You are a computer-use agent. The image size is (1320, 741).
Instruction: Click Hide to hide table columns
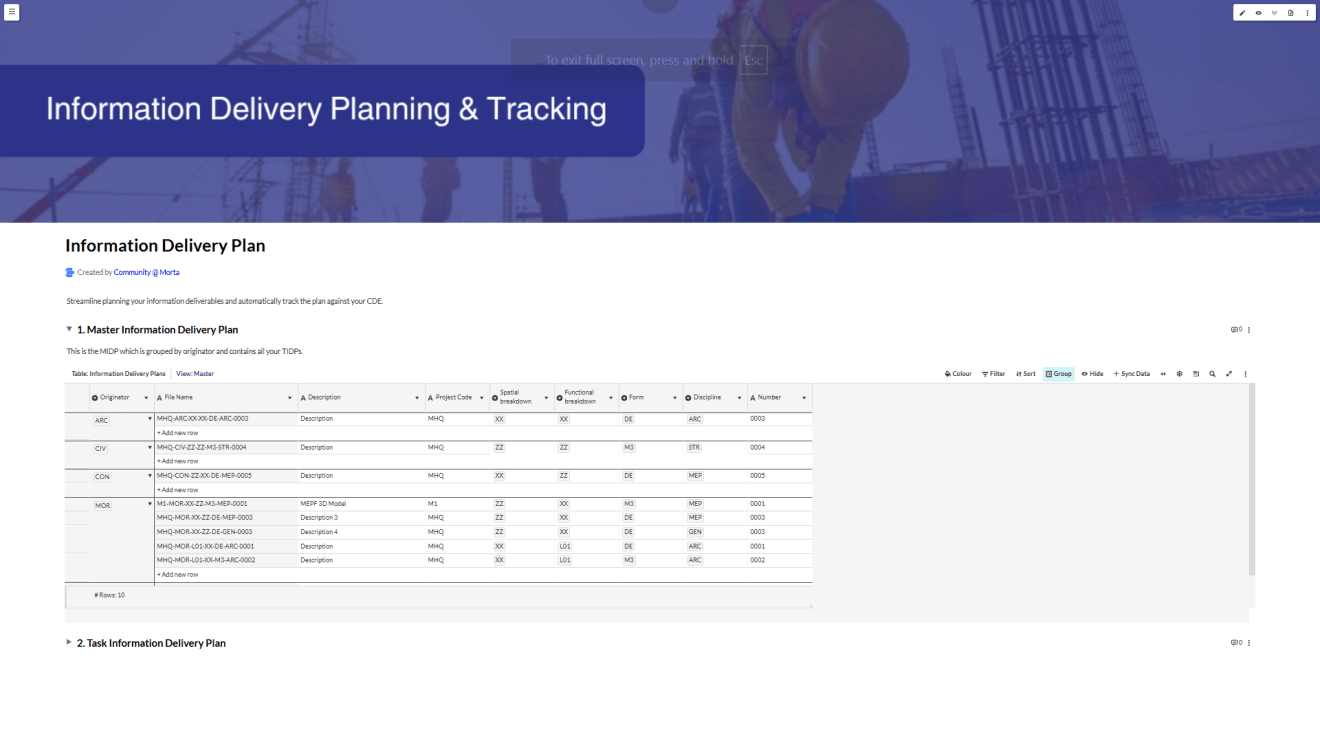tap(1092, 374)
